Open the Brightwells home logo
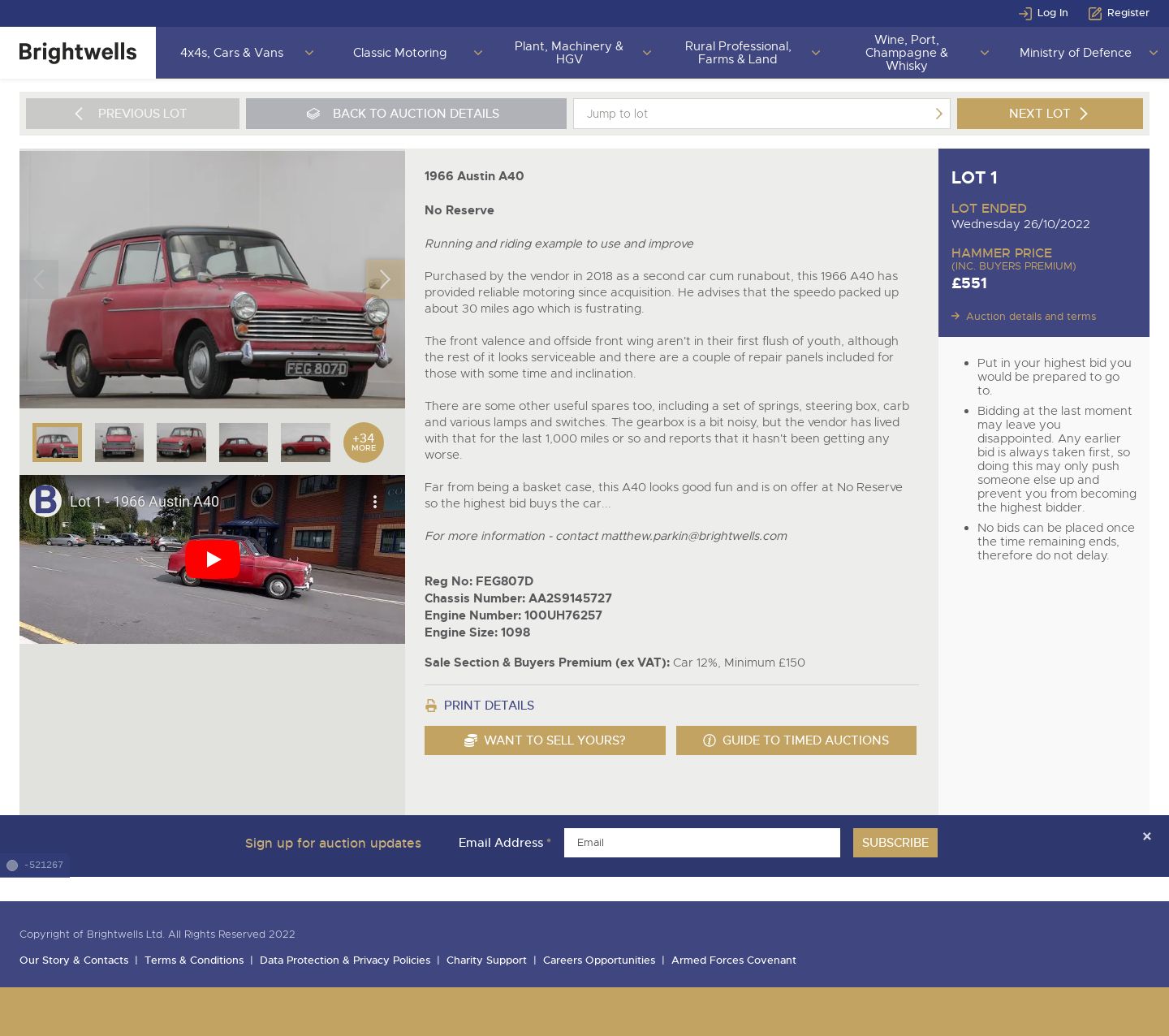The height and width of the screenshot is (1036, 1169). click(x=78, y=53)
